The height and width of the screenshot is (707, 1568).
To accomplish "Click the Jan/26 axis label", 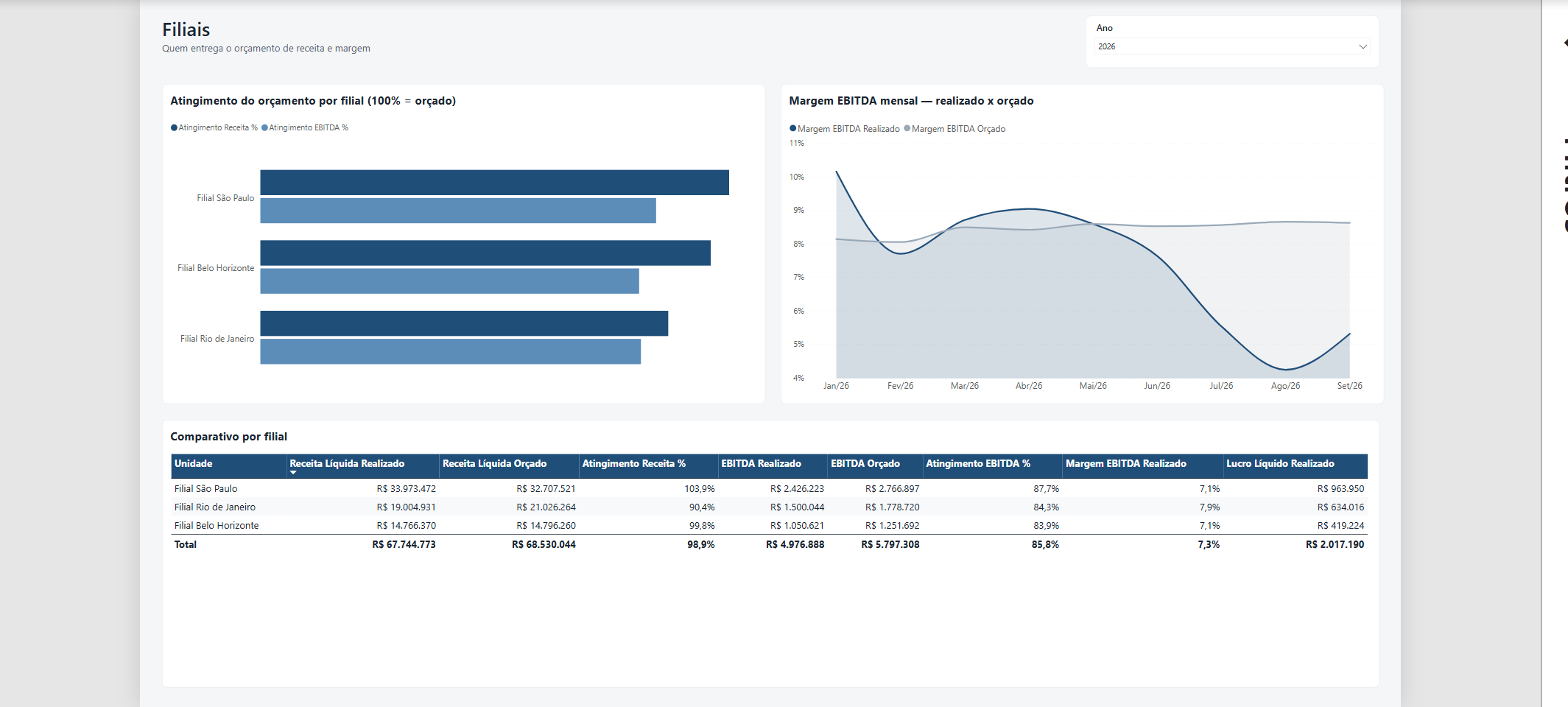I will (836, 386).
